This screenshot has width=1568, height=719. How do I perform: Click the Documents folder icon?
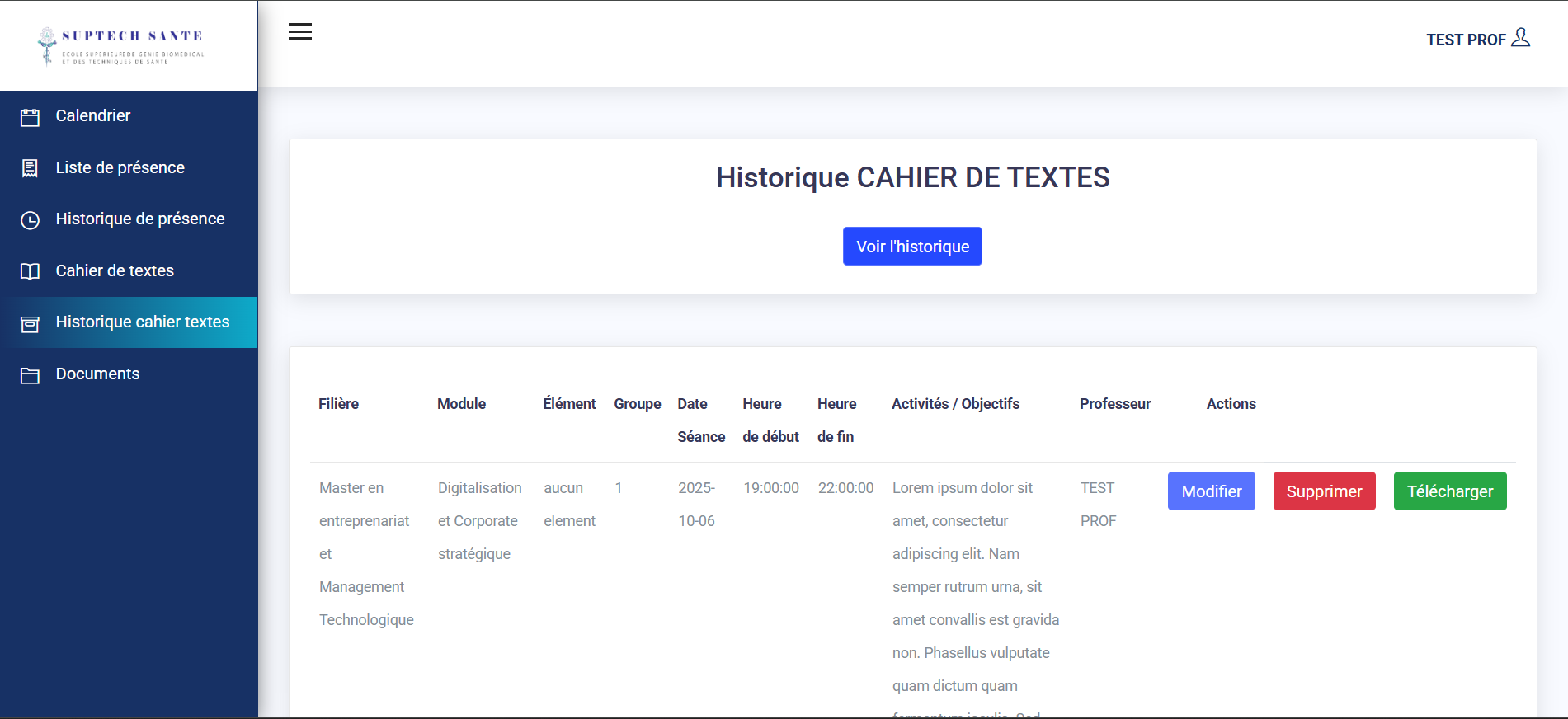point(30,375)
